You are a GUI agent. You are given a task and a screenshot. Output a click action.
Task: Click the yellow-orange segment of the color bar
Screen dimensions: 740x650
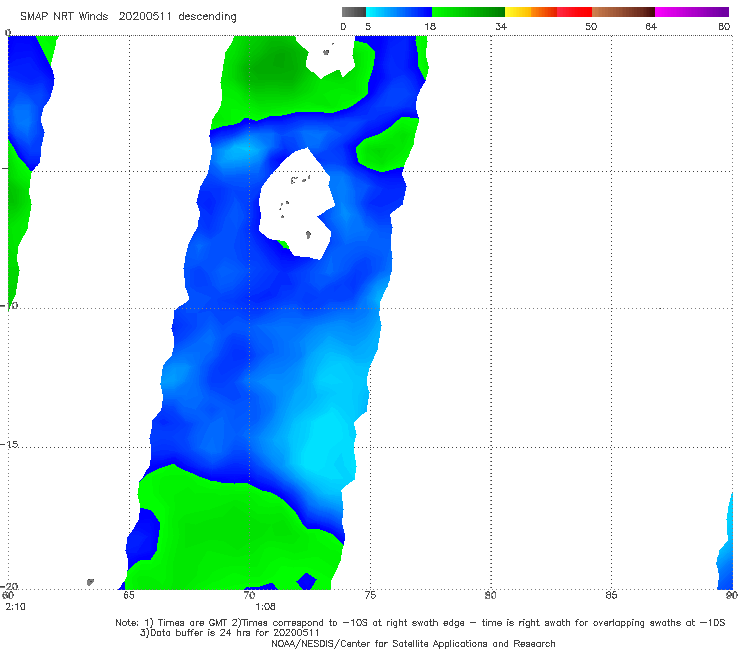click(x=531, y=12)
